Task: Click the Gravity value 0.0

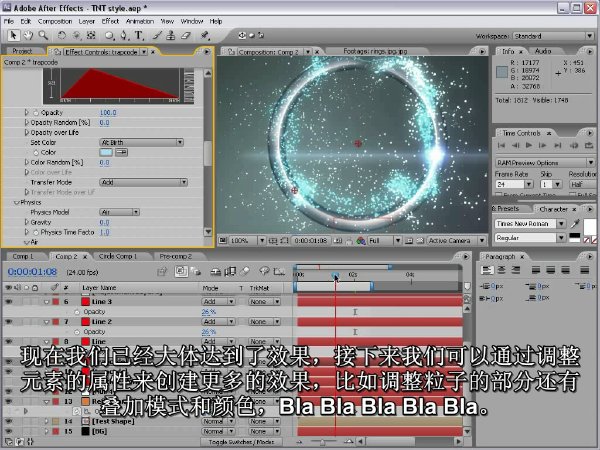Action: click(104, 222)
